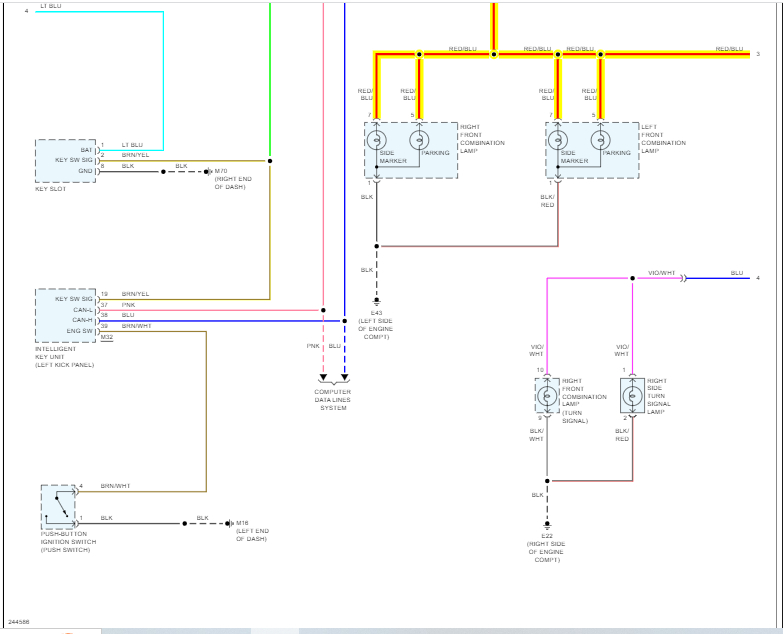783x634 pixels.
Task: Click the M32 connector label
Action: (107, 337)
